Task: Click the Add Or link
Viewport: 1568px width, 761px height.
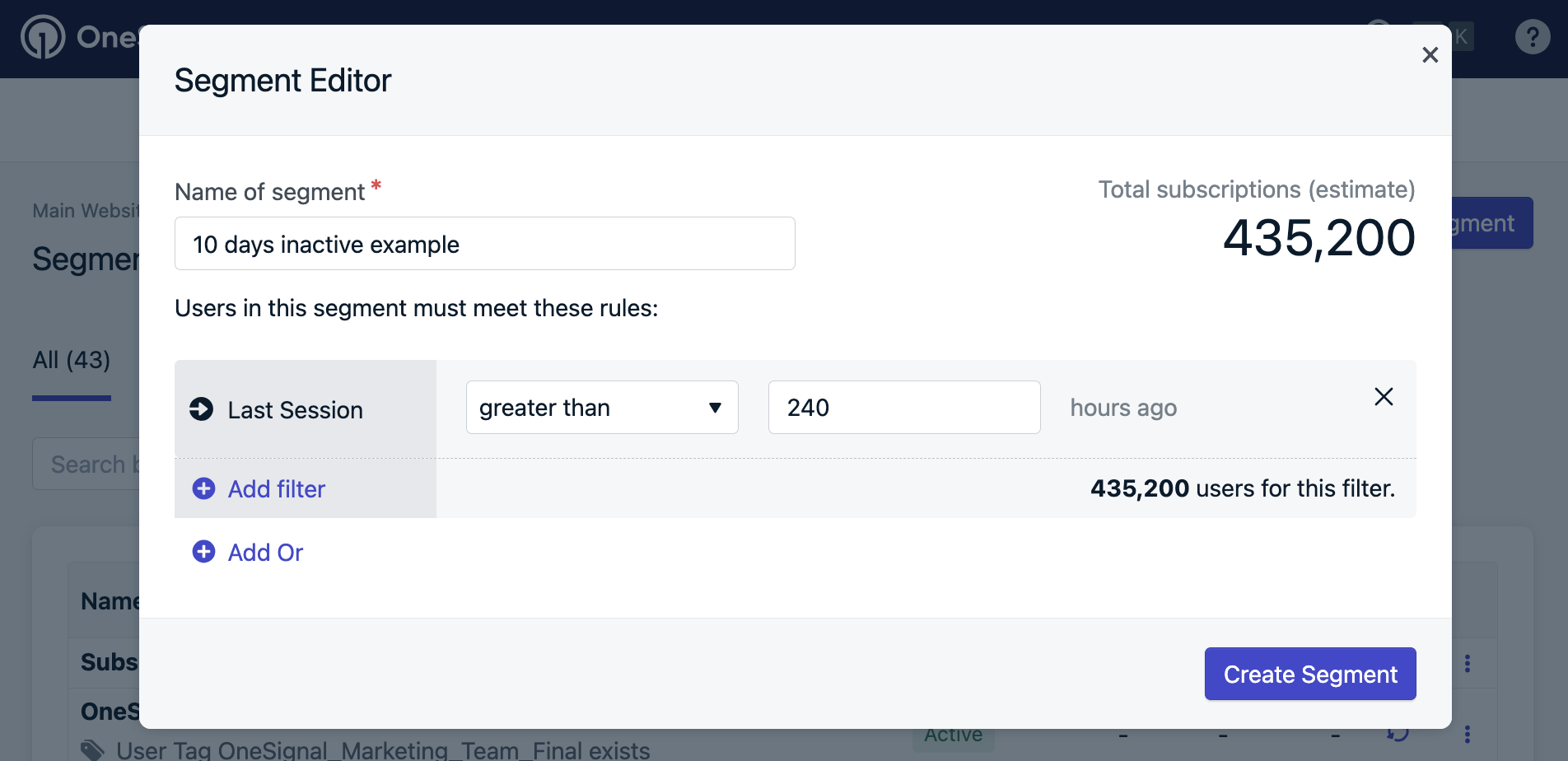Action: click(265, 553)
